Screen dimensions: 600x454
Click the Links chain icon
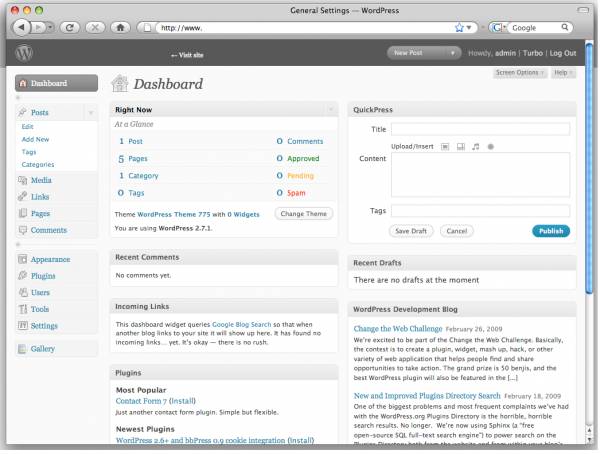(23, 197)
